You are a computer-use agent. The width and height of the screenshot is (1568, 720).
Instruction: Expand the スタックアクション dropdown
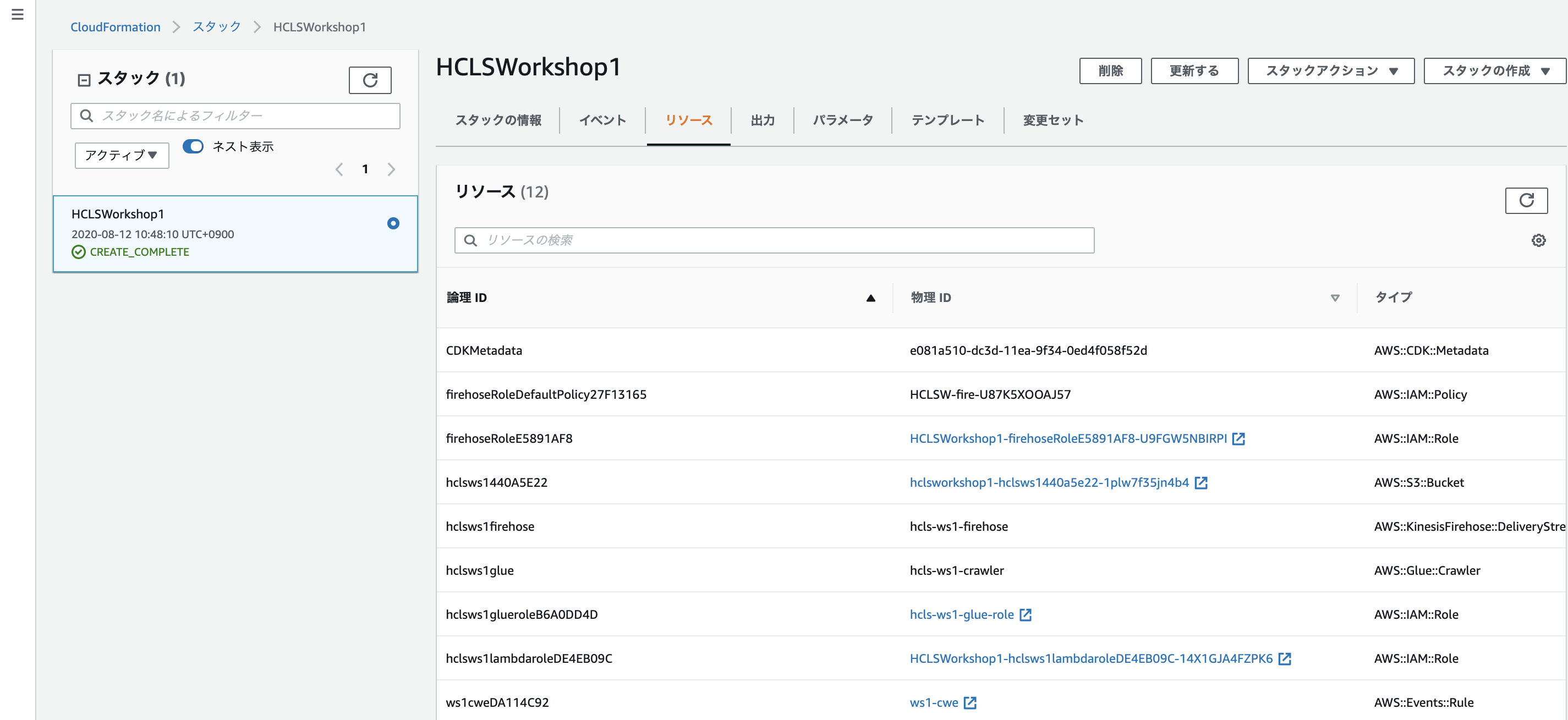(1331, 71)
